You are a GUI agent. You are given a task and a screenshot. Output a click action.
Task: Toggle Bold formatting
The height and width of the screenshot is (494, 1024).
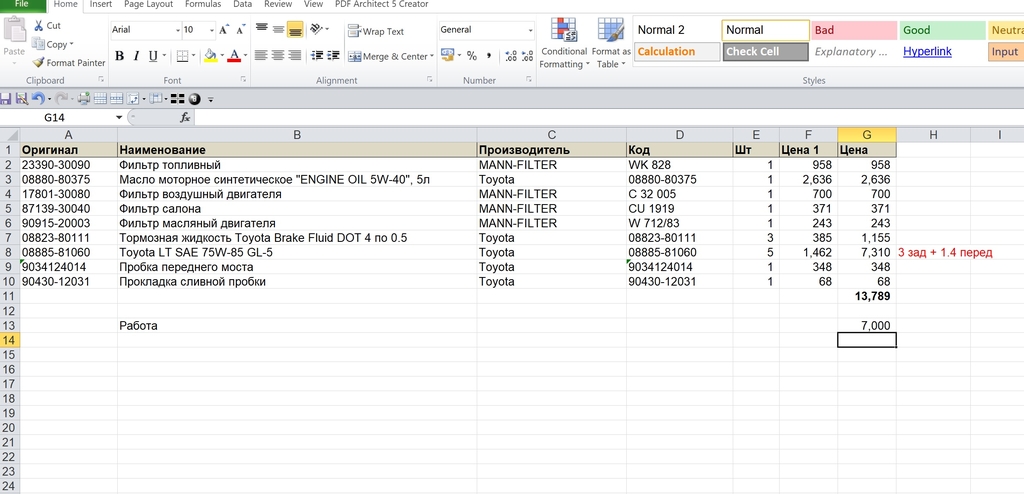coord(120,56)
